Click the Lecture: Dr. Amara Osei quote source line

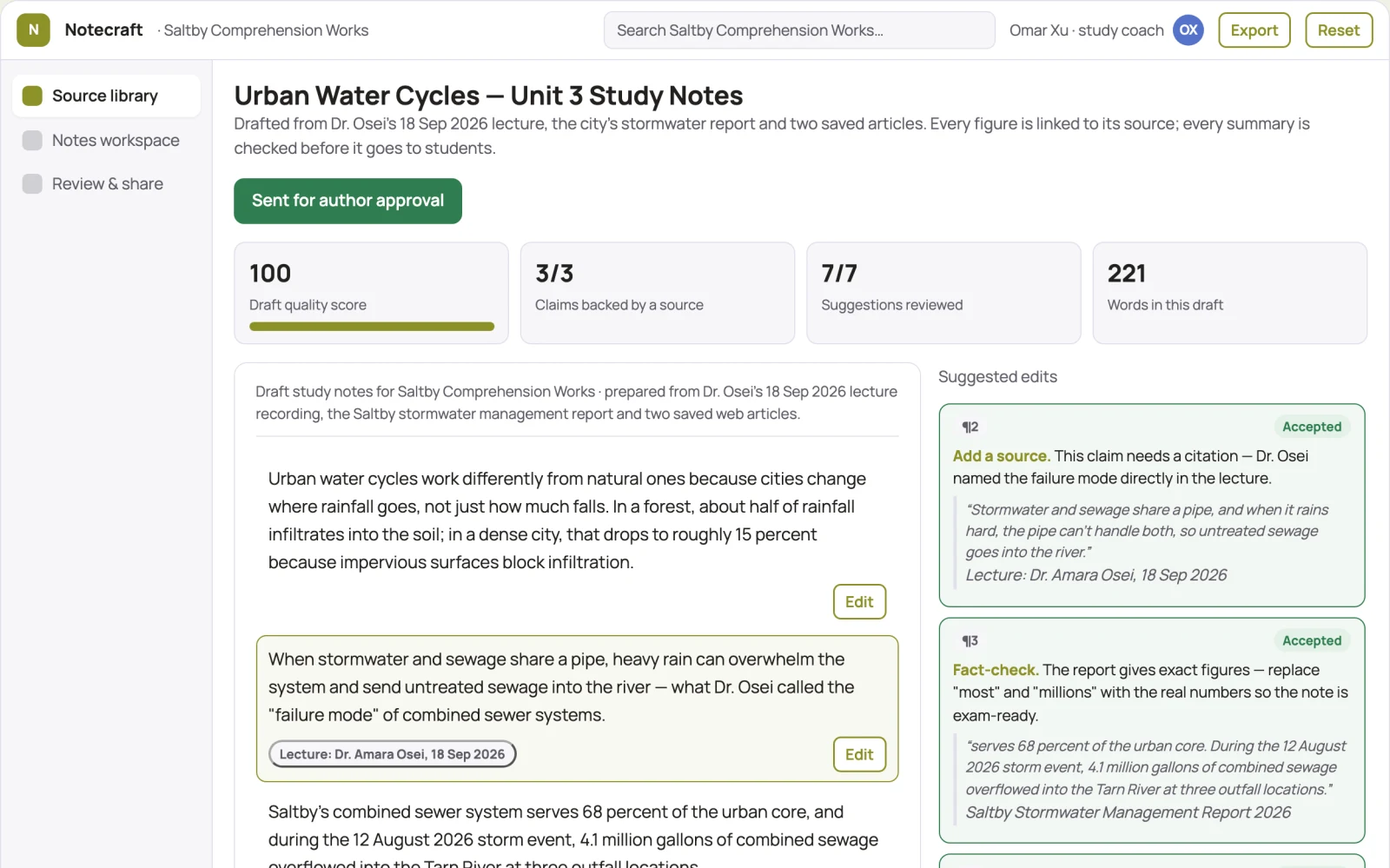point(1096,575)
